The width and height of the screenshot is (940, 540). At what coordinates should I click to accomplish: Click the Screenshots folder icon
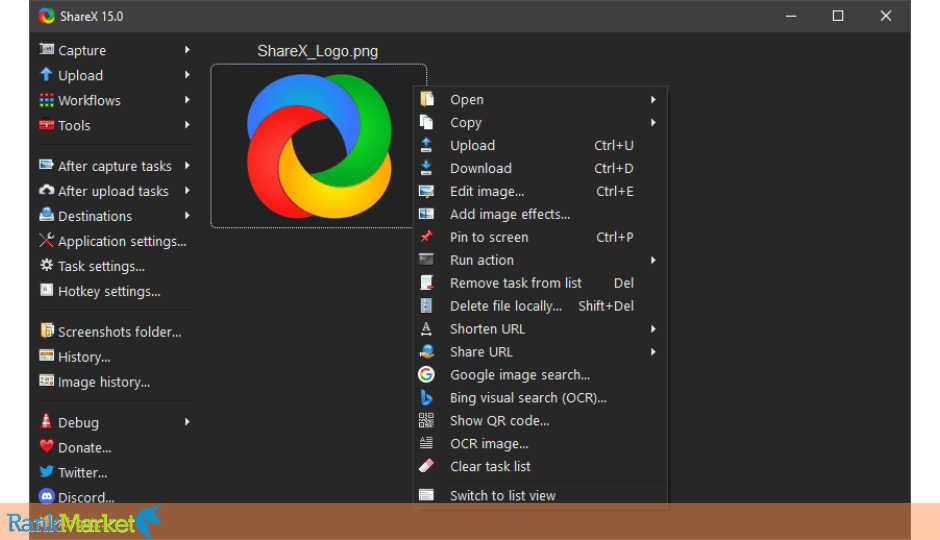[x=46, y=330]
